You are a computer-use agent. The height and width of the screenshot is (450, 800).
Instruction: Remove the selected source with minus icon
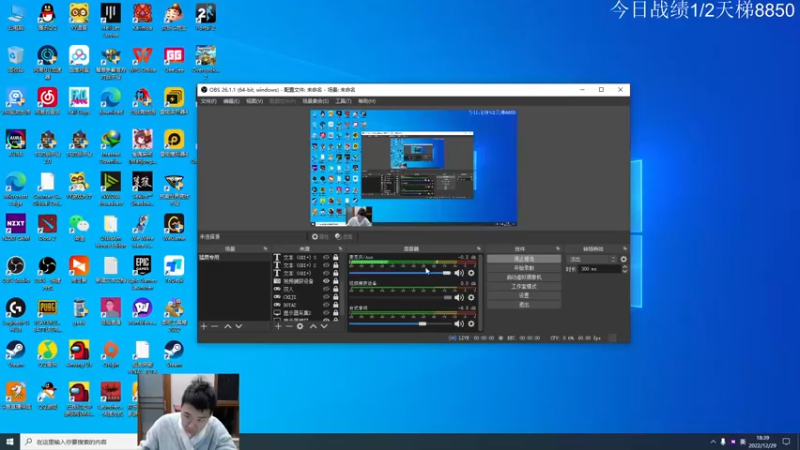click(x=289, y=326)
